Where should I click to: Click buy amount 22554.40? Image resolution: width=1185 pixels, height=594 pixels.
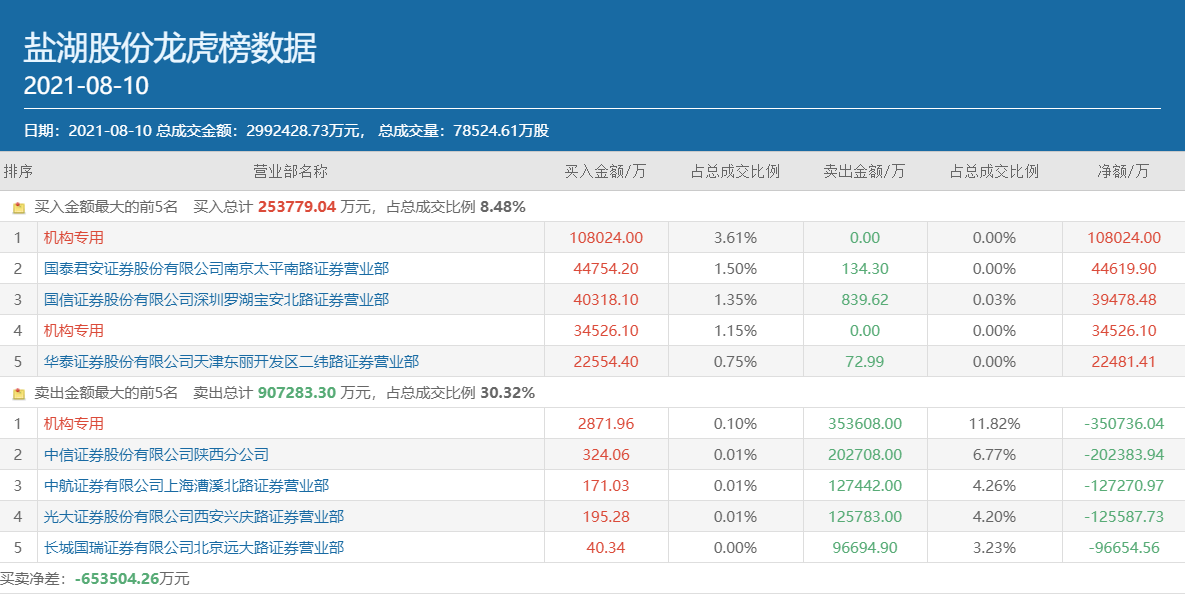tap(606, 361)
